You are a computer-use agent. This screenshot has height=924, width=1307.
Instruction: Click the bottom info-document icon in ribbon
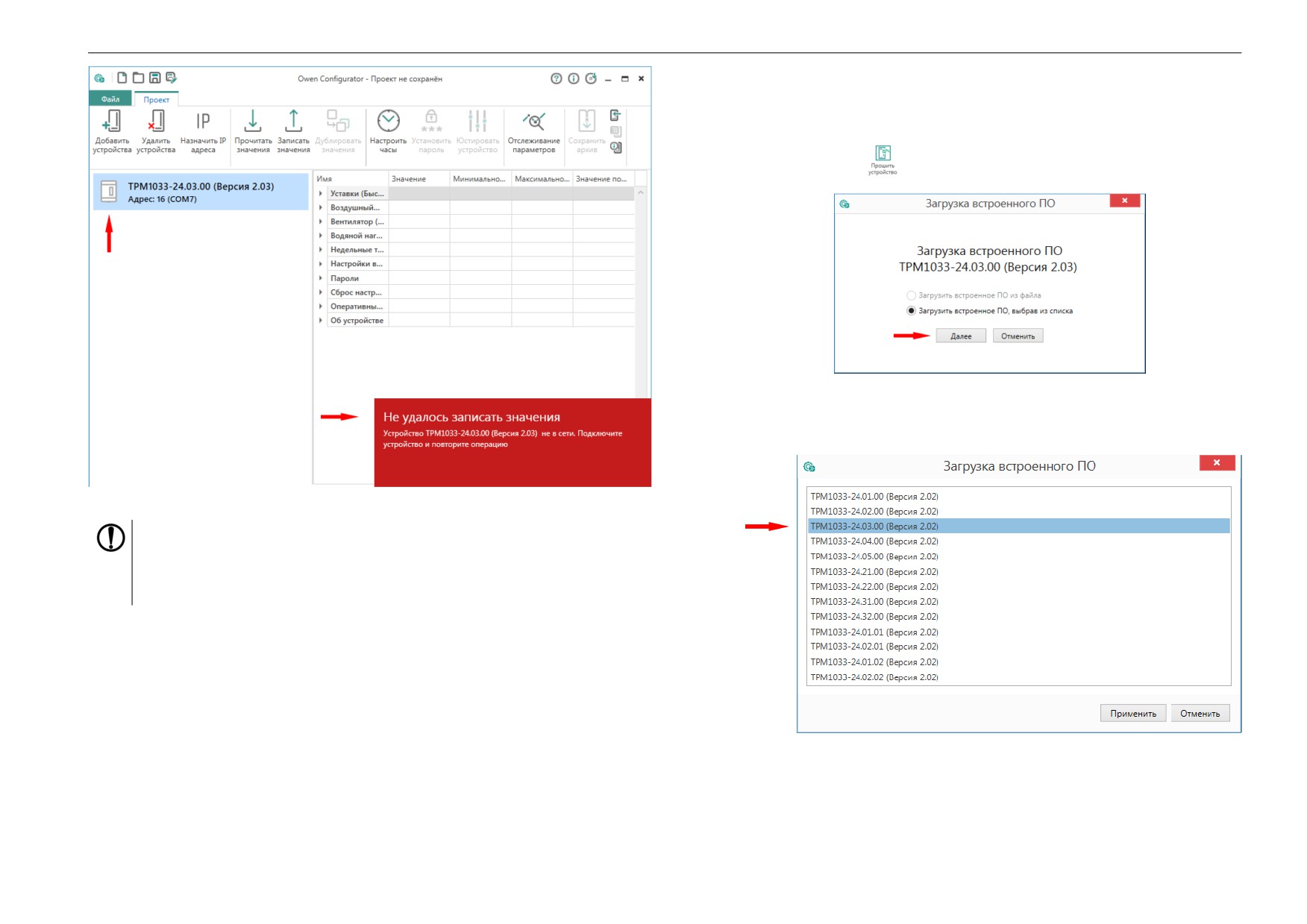click(615, 148)
